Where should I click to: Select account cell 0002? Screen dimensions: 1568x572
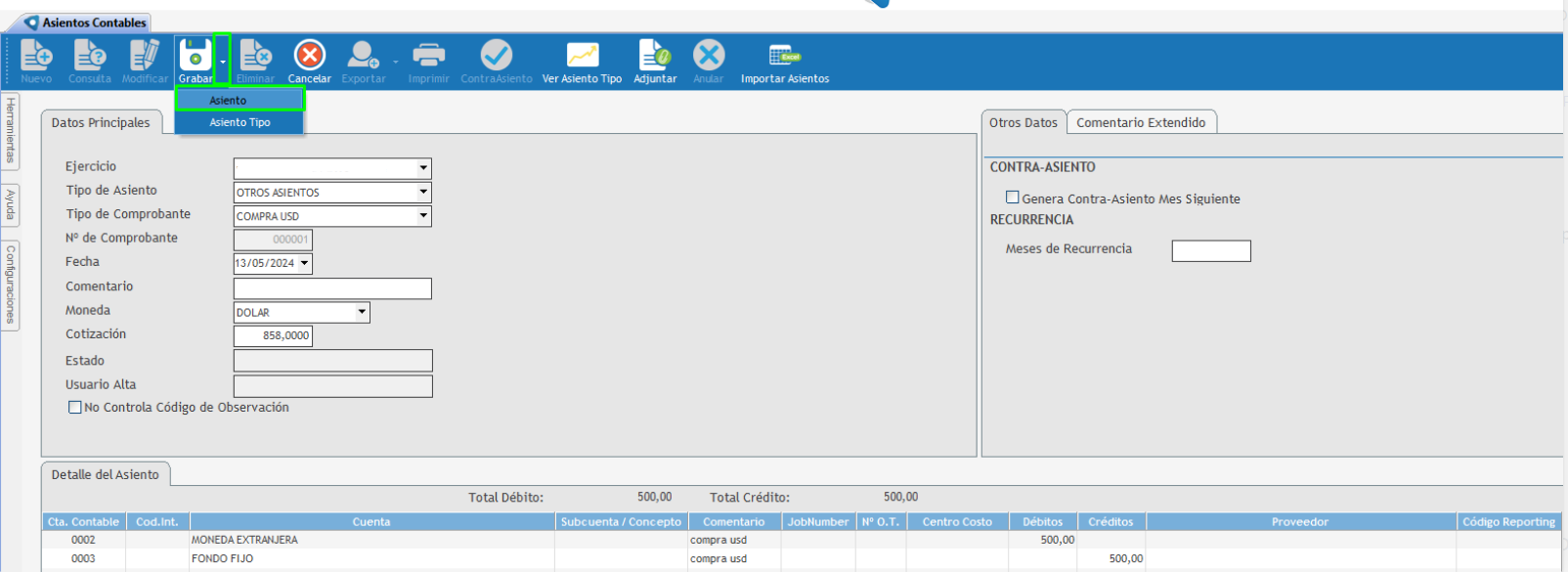pos(83,540)
